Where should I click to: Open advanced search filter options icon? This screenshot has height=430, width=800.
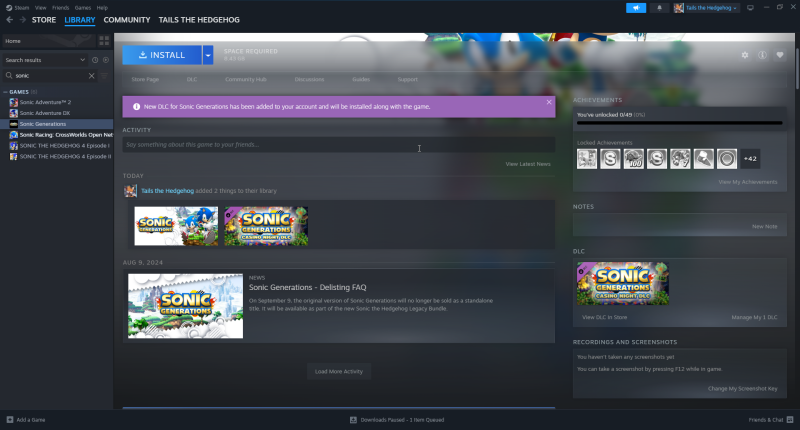[104, 75]
